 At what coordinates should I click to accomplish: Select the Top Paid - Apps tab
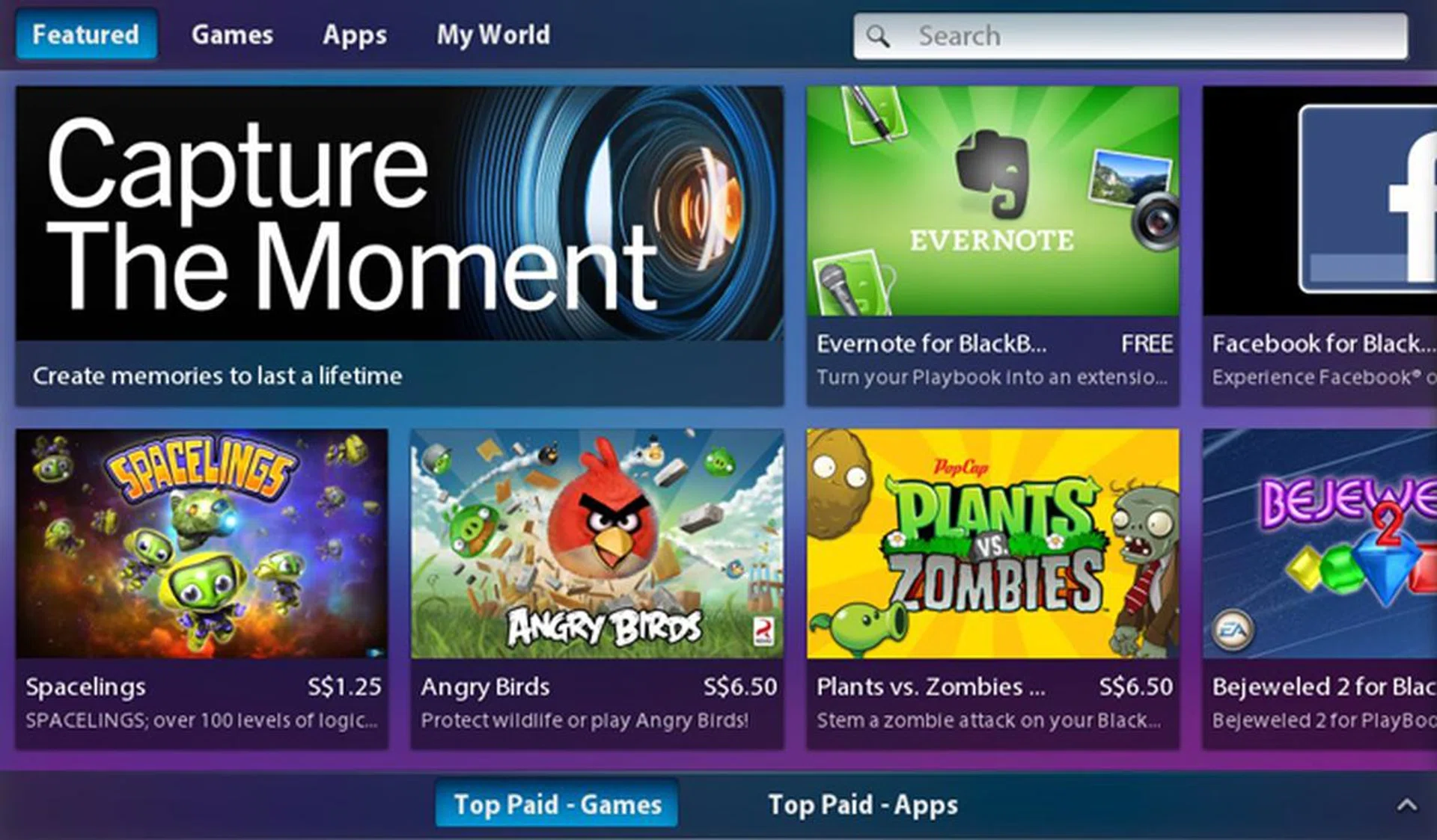[x=863, y=805]
